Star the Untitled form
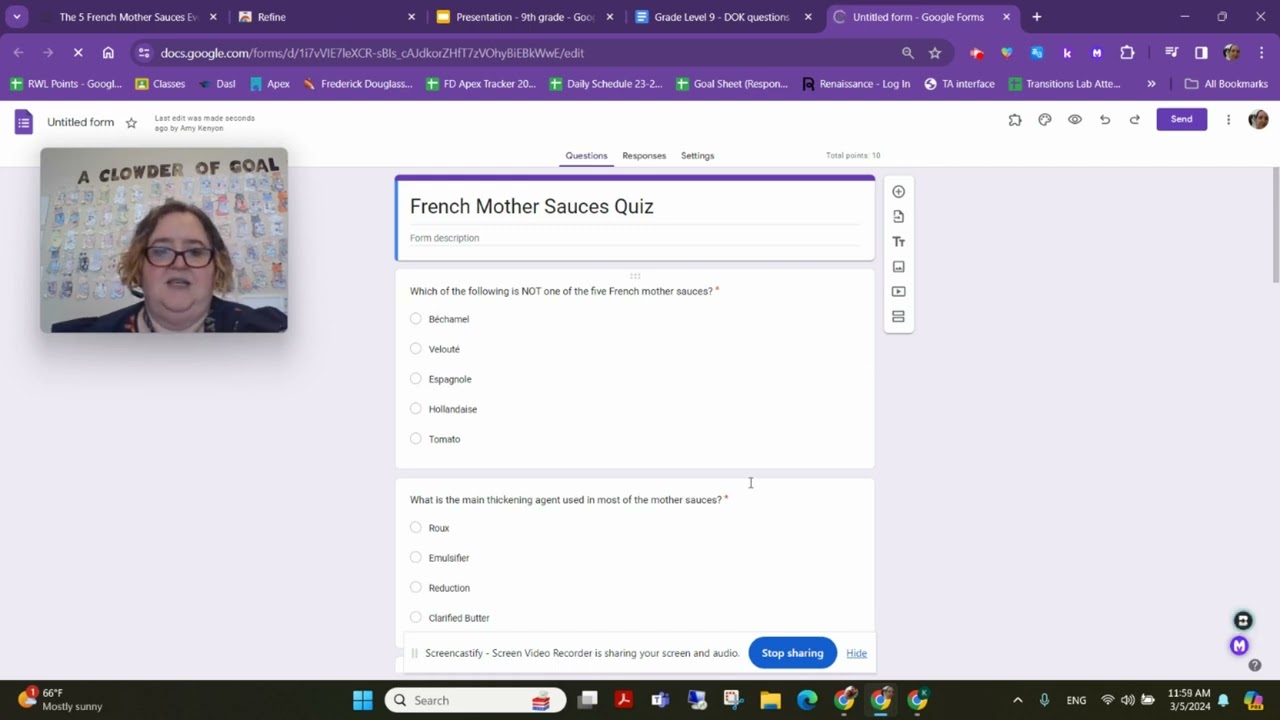 [x=131, y=122]
